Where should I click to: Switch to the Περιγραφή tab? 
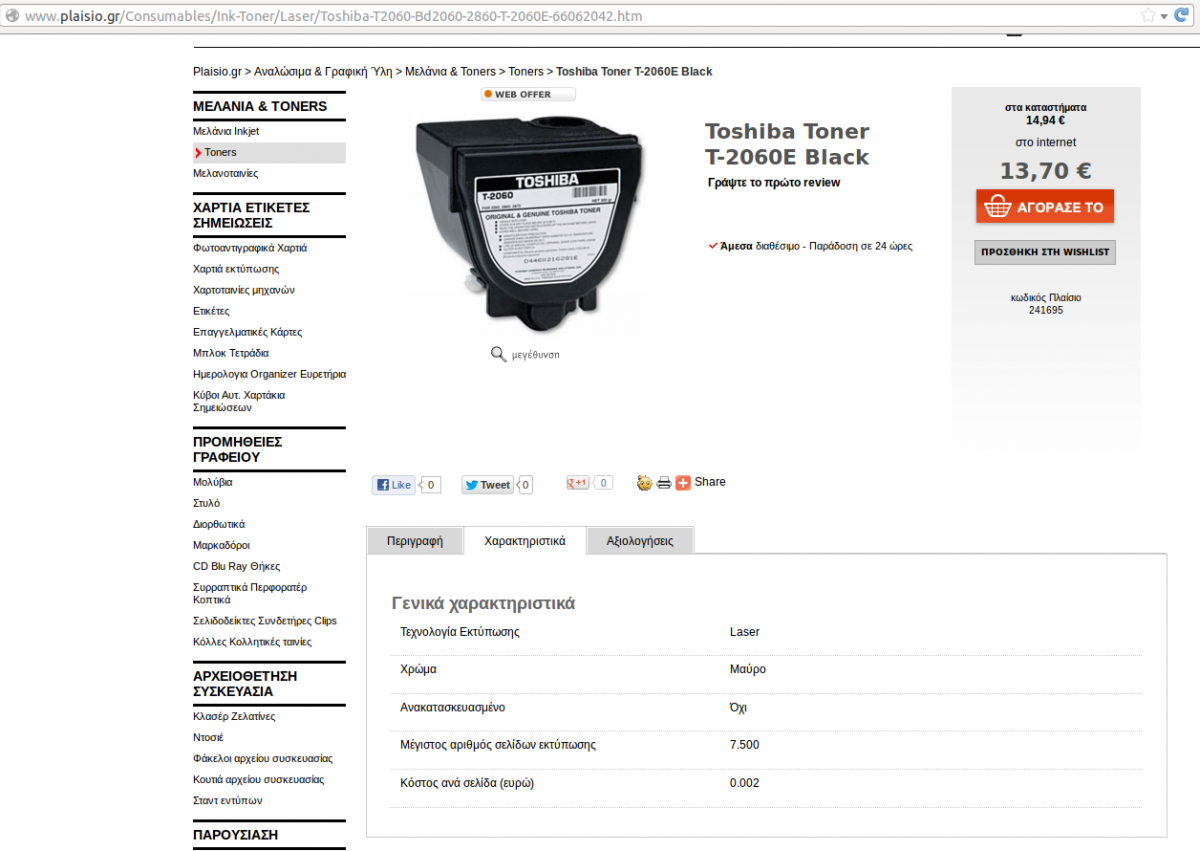(414, 541)
